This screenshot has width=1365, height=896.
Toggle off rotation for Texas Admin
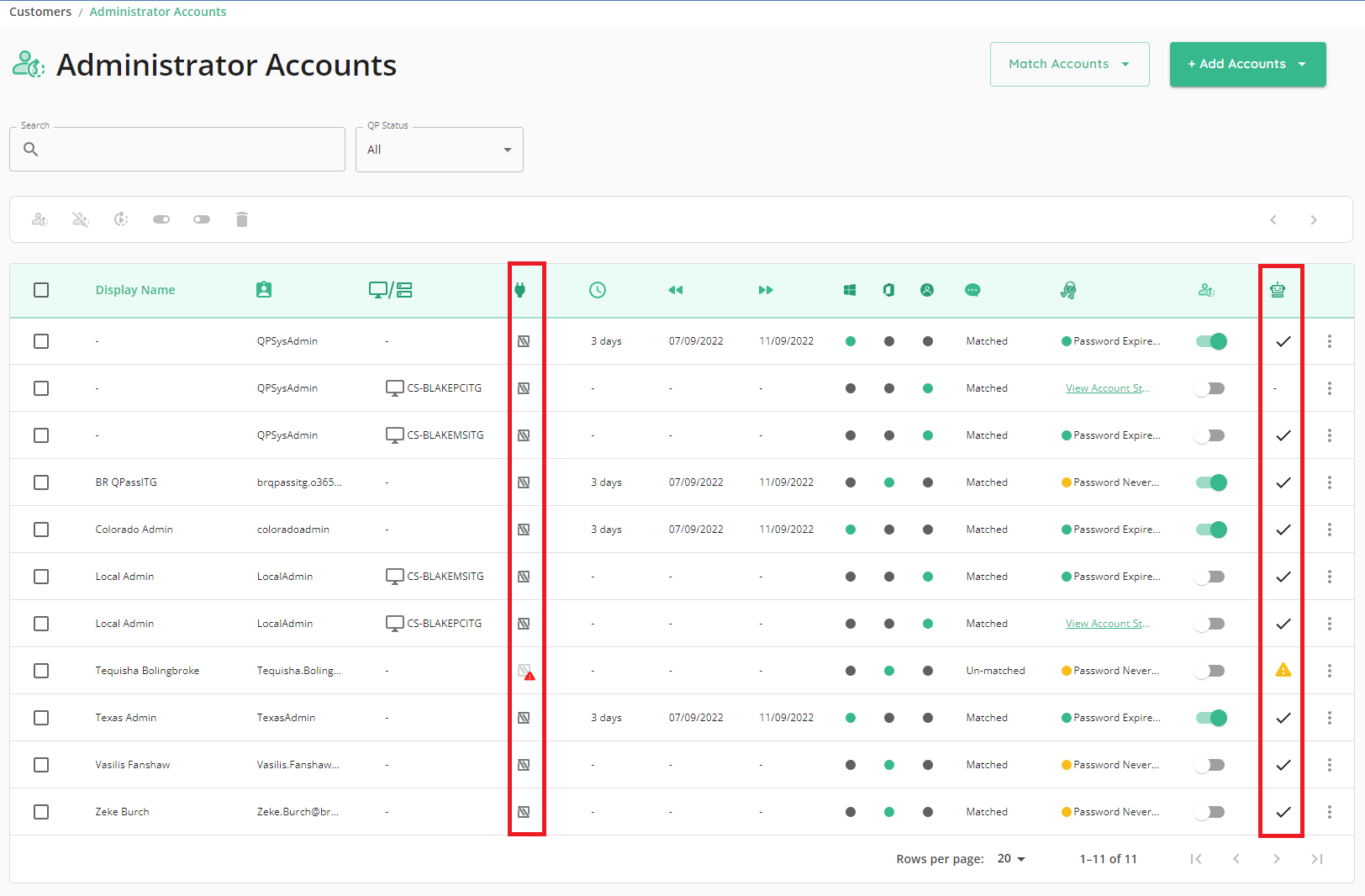(1211, 718)
